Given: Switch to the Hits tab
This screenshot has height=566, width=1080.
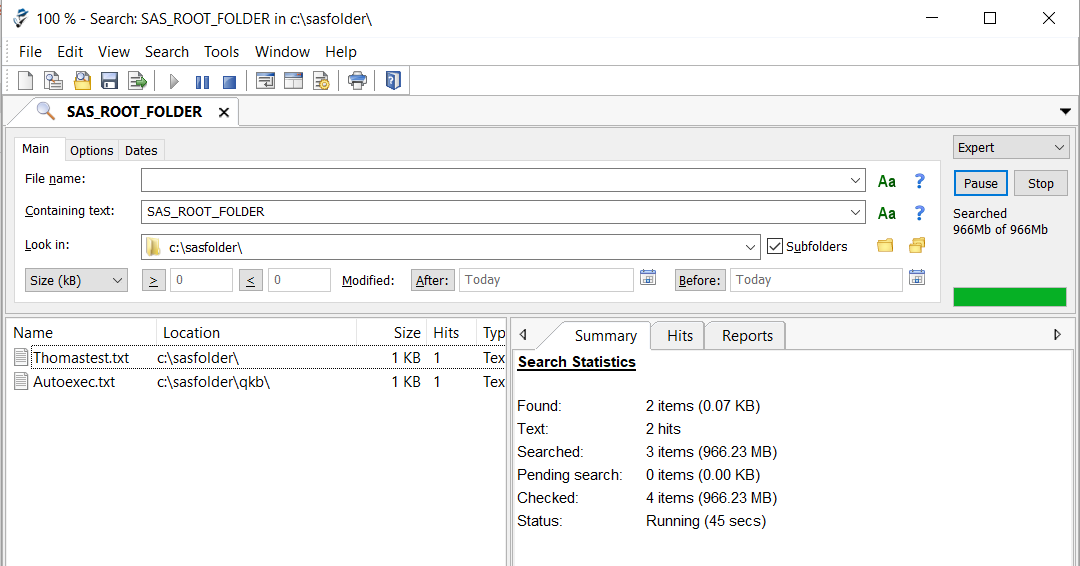Looking at the screenshot, I should pyautogui.click(x=680, y=336).
